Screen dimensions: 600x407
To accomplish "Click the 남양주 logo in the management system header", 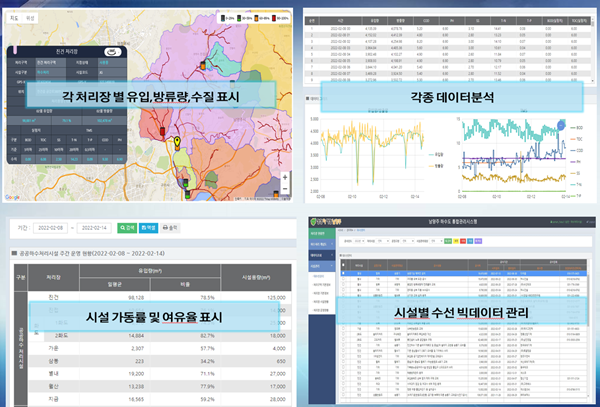I will pyautogui.click(x=326, y=222).
